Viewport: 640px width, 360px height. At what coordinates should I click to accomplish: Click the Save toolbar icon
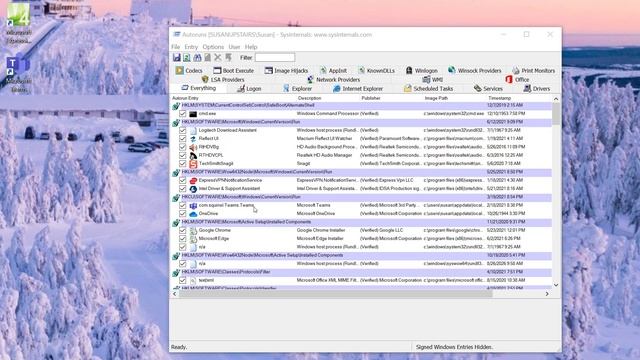pyautogui.click(x=176, y=58)
